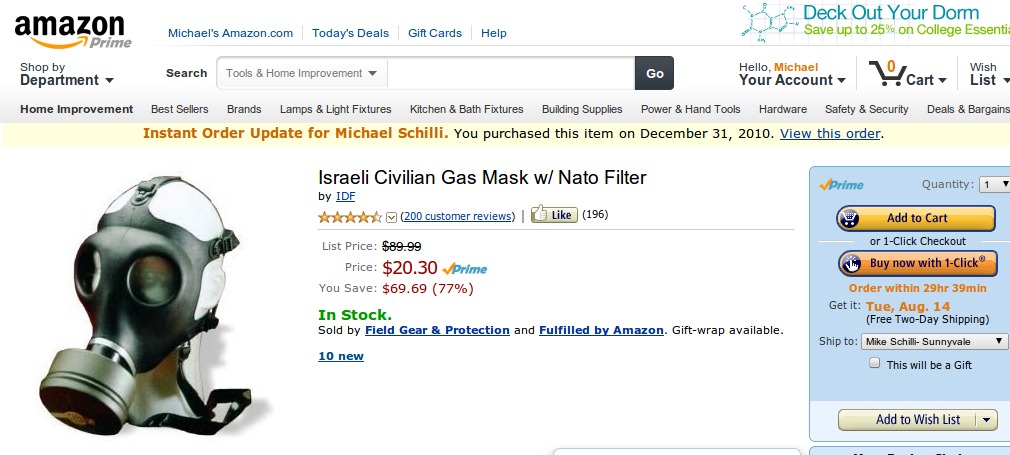Open the shopping cart icon

[884, 74]
